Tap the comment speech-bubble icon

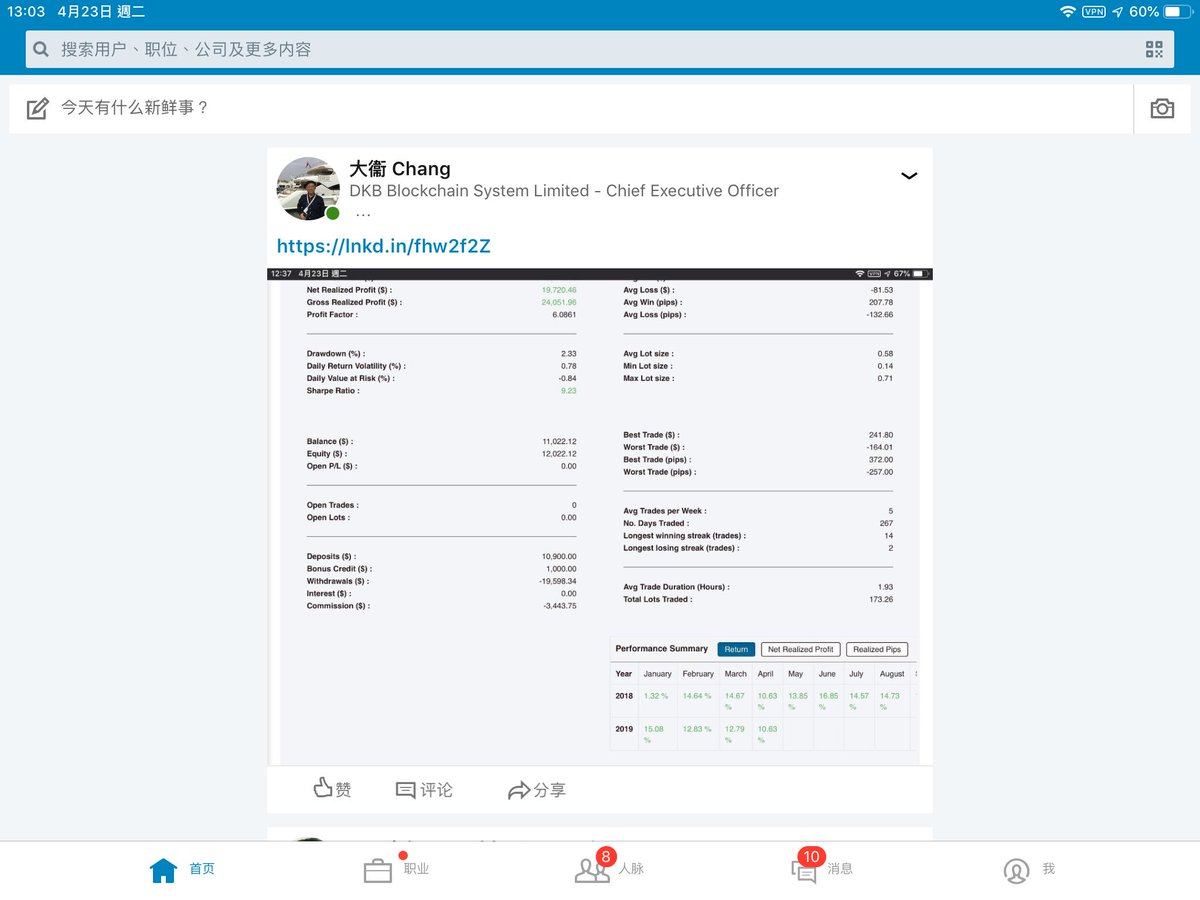pos(405,790)
